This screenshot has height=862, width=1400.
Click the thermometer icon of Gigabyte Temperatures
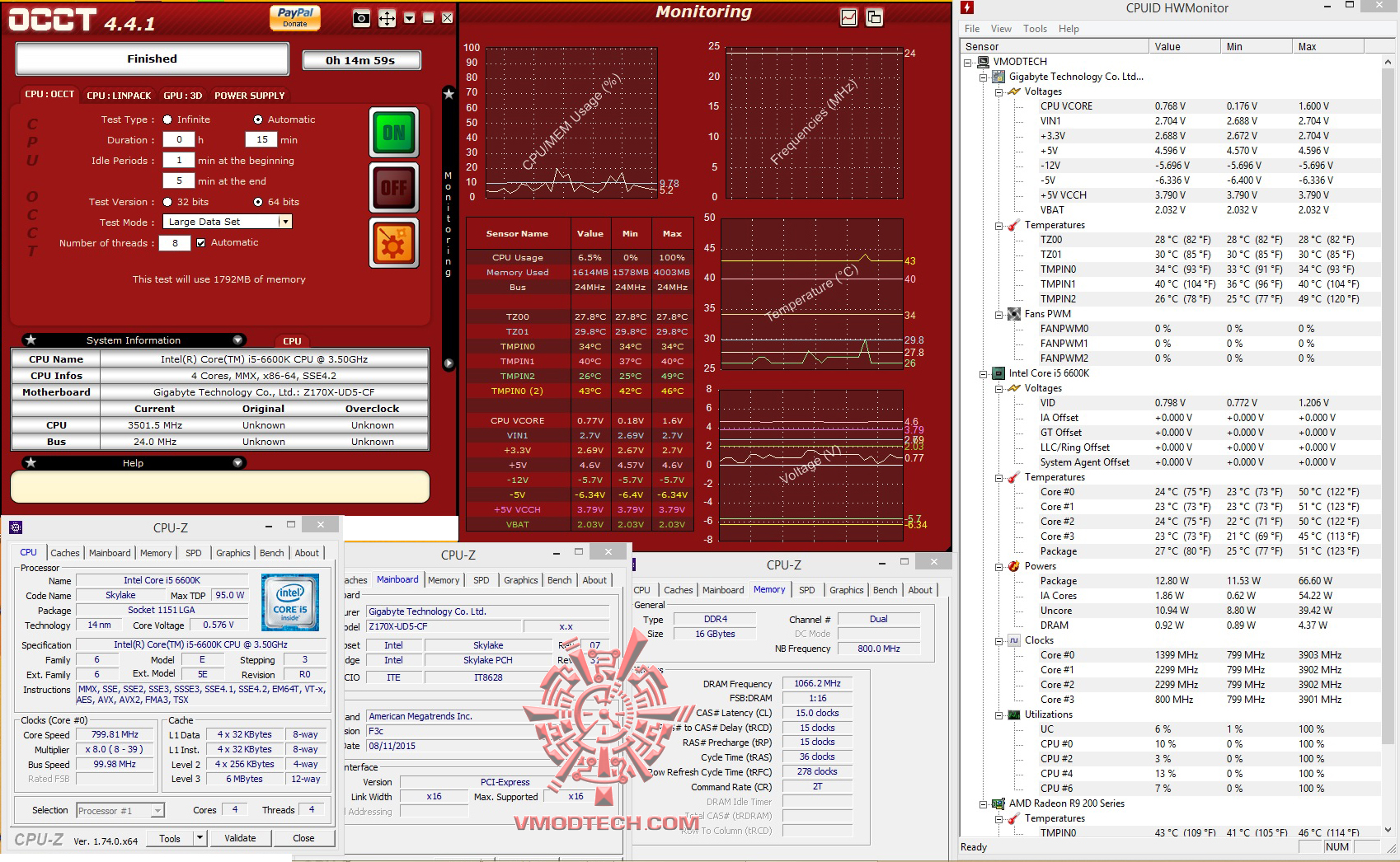click(x=1014, y=225)
